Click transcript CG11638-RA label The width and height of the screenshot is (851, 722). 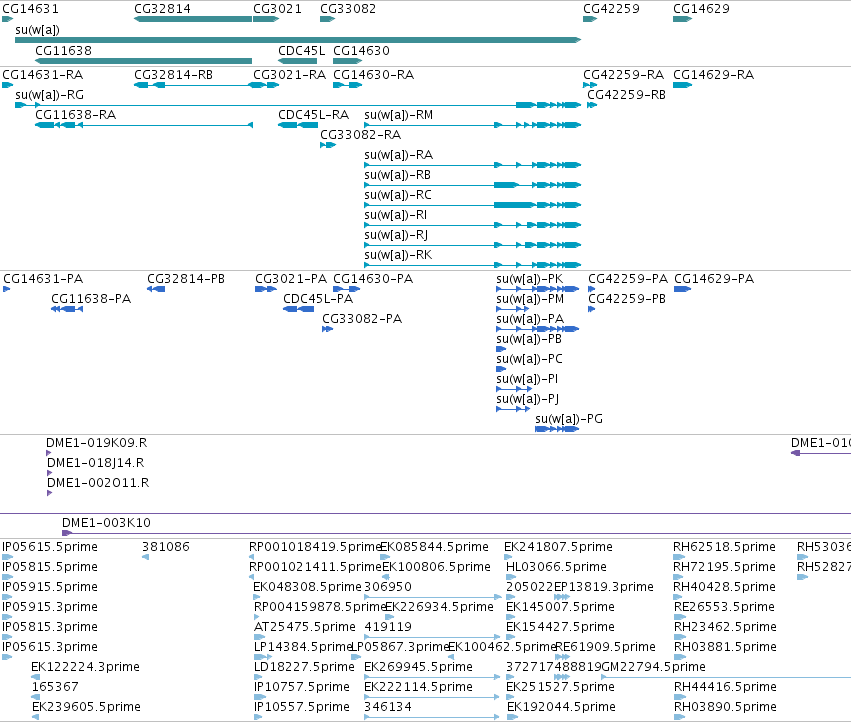click(75, 115)
